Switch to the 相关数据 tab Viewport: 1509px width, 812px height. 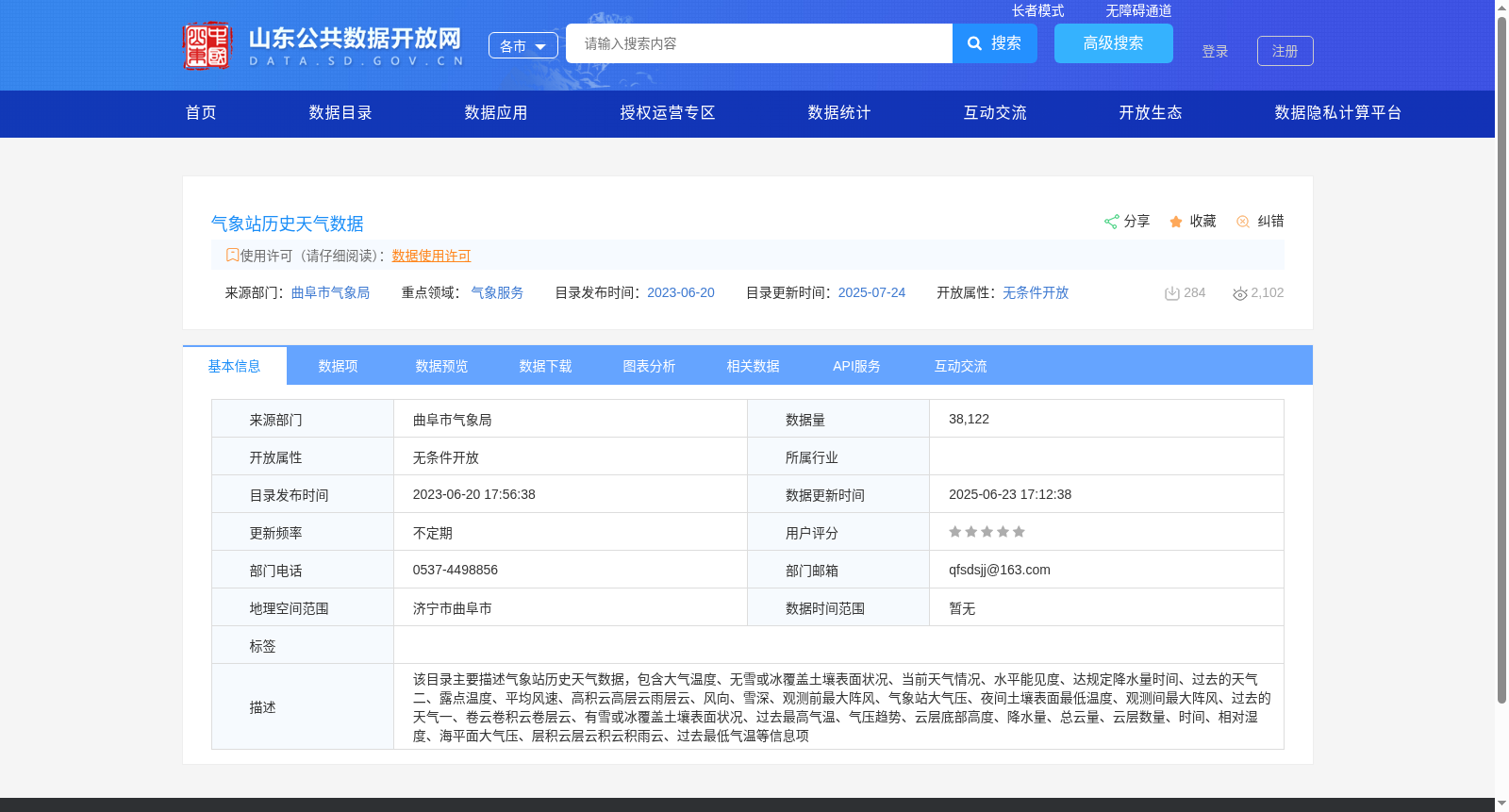point(754,366)
